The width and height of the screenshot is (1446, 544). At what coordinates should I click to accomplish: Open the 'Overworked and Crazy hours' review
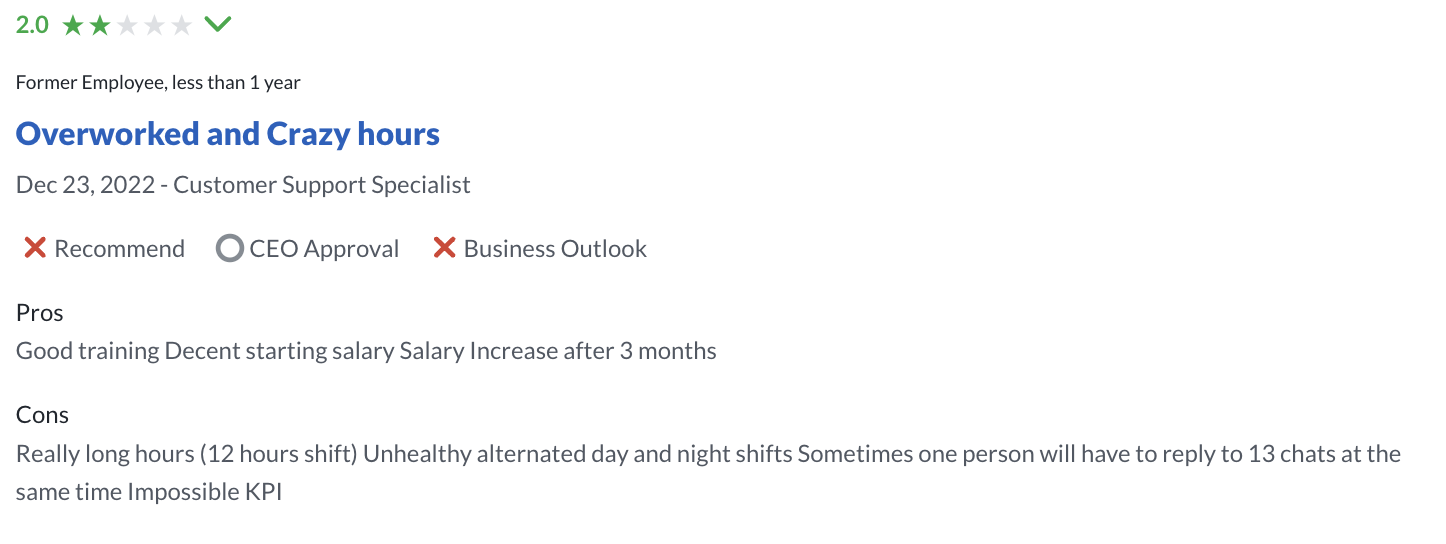coord(228,134)
